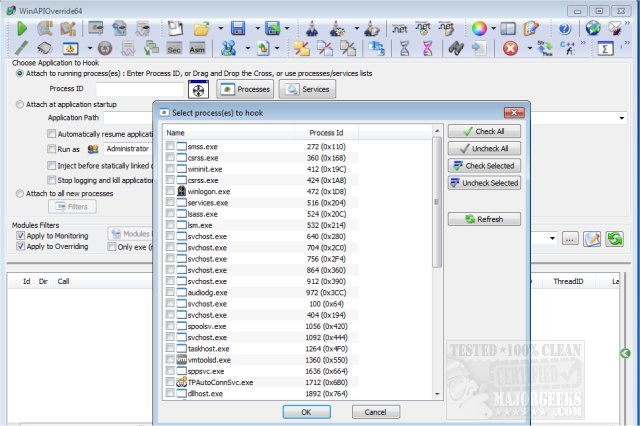
Task: Toggle Apply to Overriding checkbox
Action: click(x=20, y=246)
